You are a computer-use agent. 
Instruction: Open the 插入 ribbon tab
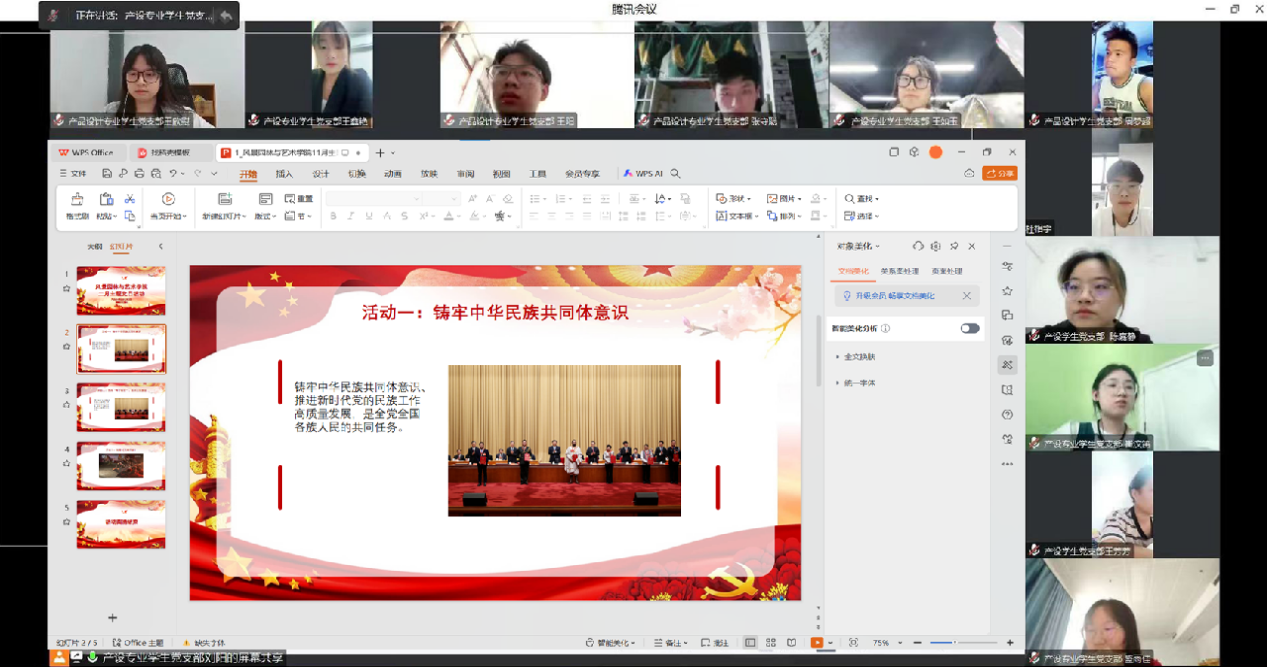tap(284, 174)
